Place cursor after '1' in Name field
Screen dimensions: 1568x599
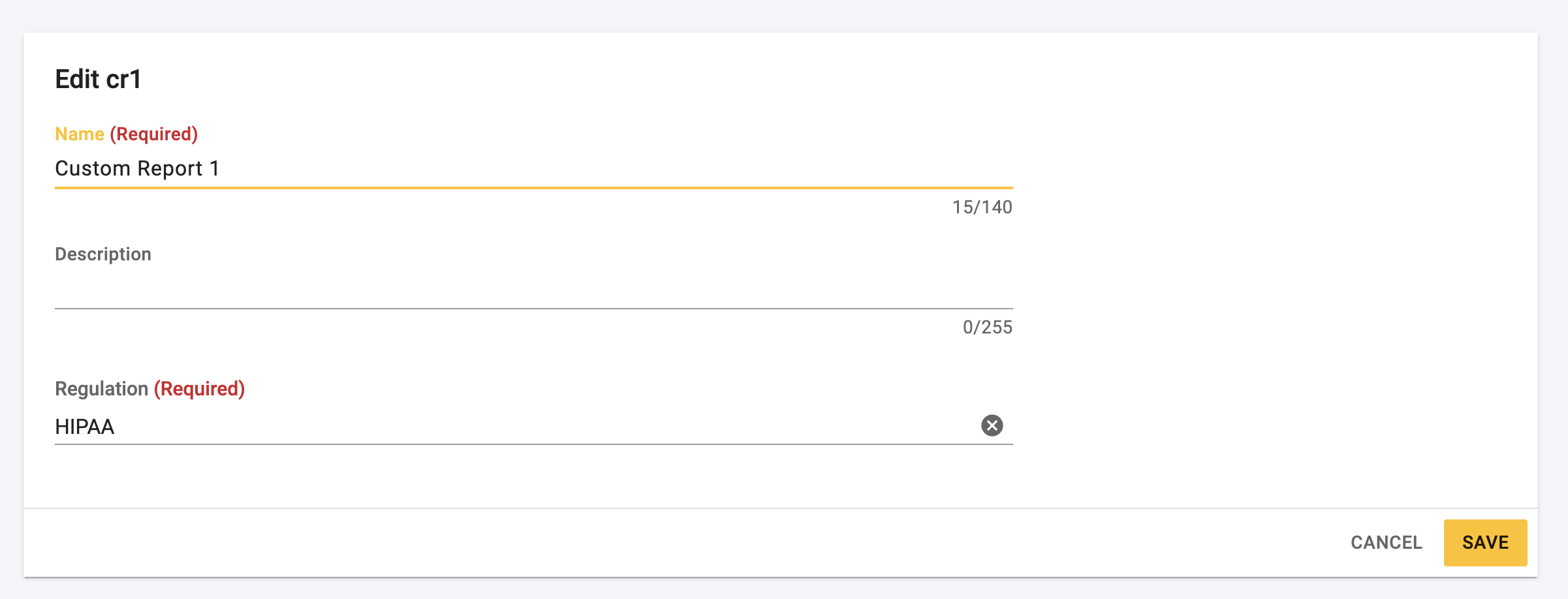point(221,168)
